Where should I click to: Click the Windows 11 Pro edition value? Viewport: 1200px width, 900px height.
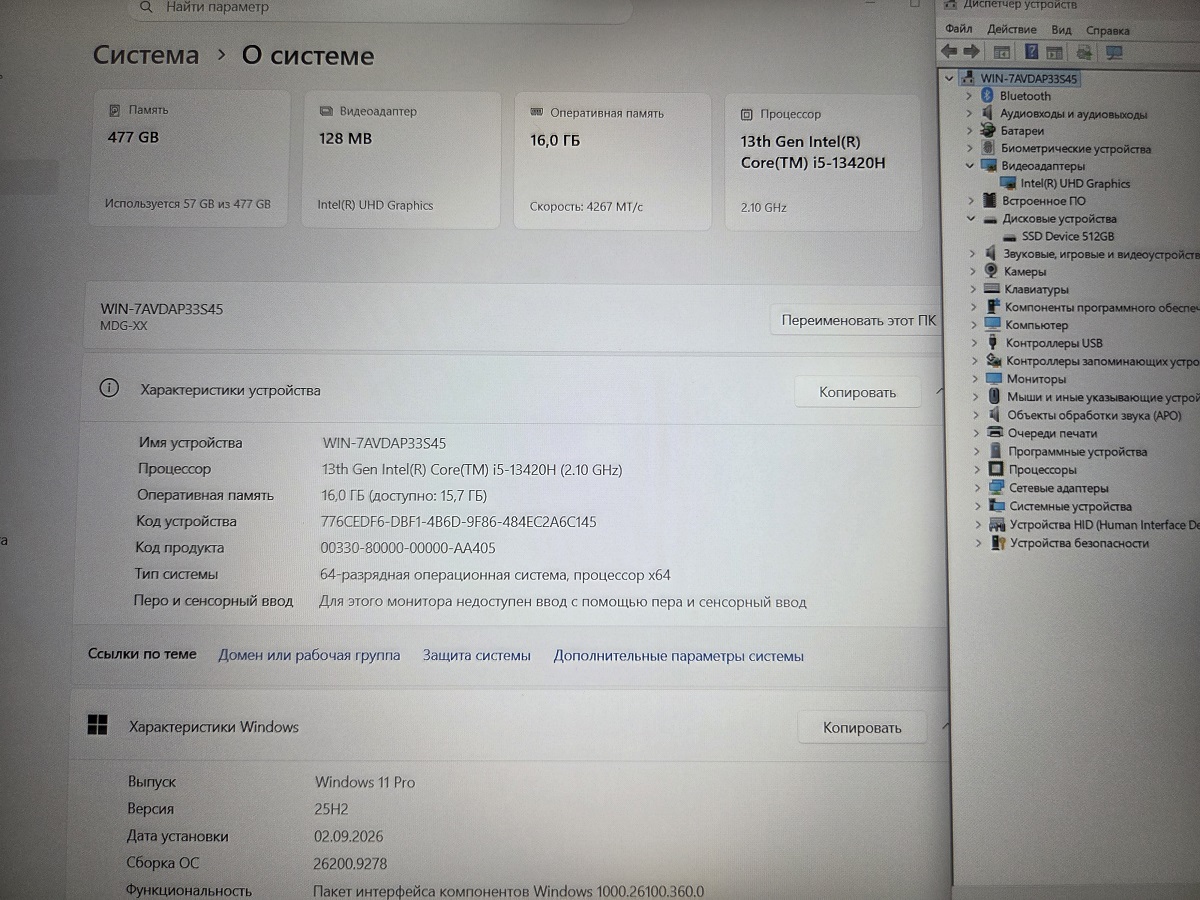365,782
